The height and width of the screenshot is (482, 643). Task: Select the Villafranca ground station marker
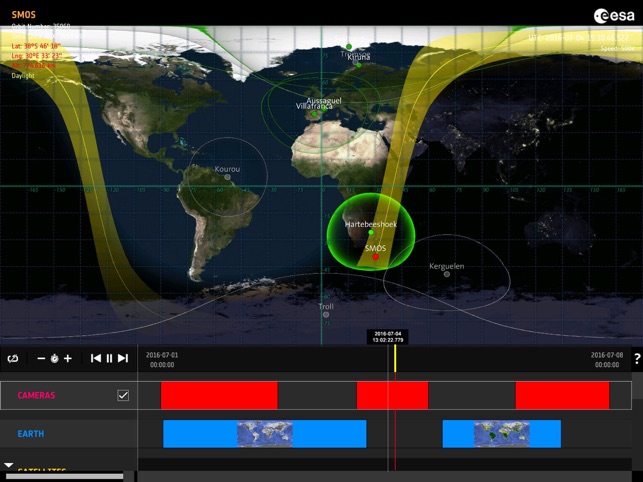314,114
